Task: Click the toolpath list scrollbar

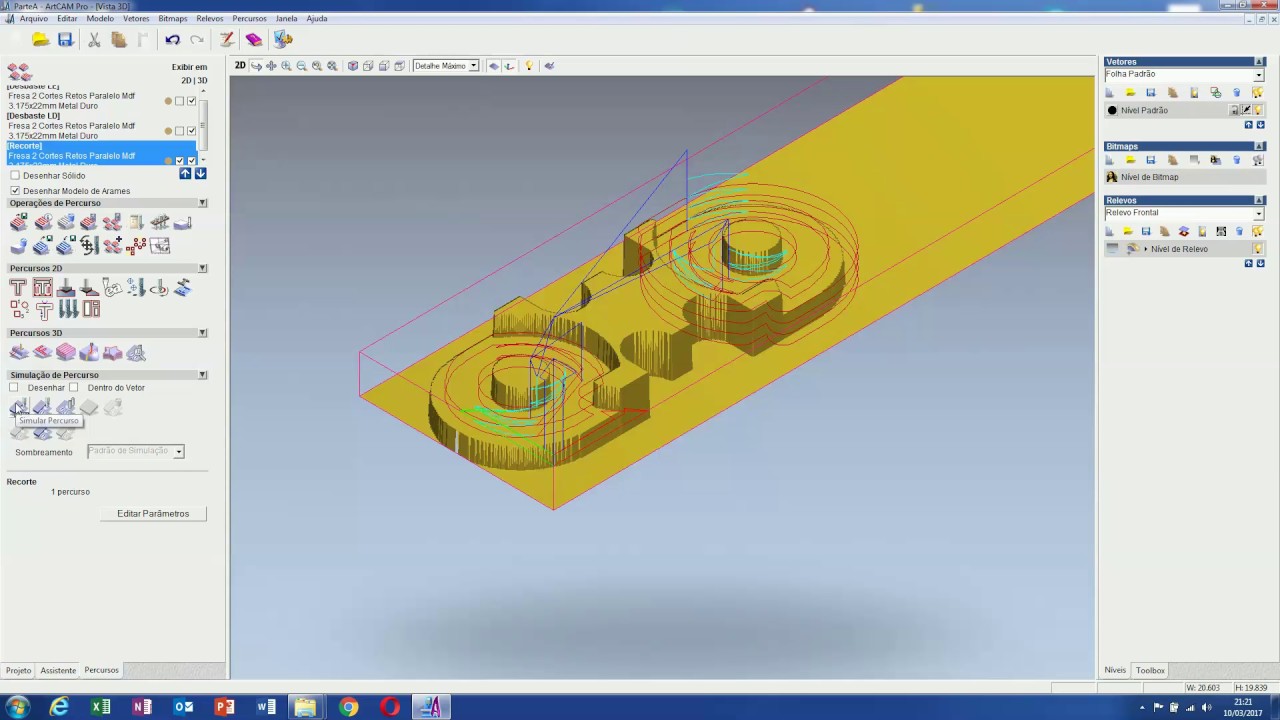Action: (x=203, y=126)
